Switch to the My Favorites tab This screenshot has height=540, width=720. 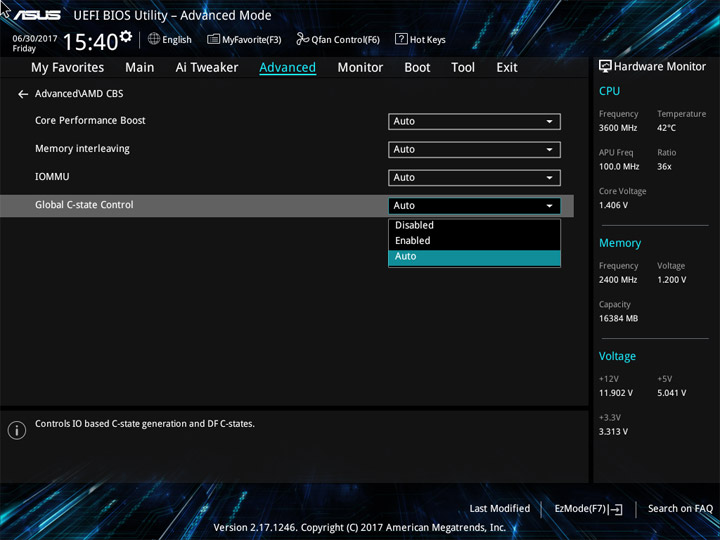[68, 68]
